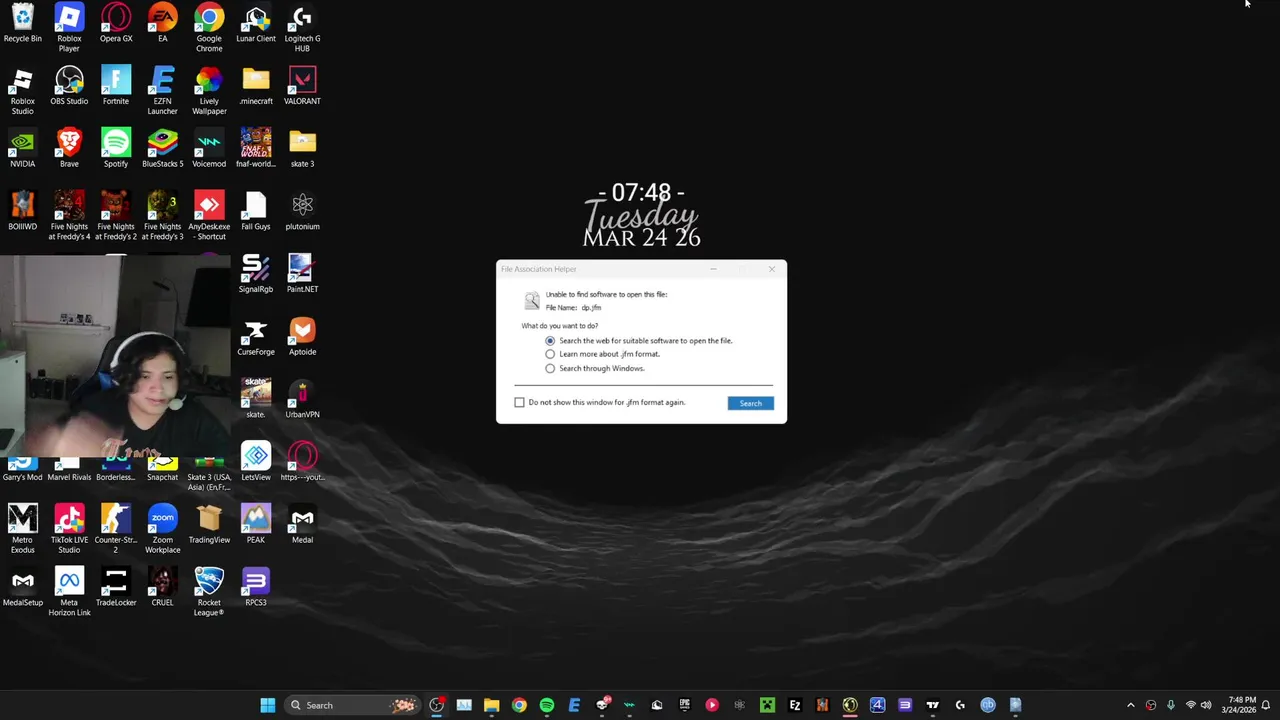Open Spotify from the taskbar
The image size is (1280, 720).
[546, 705]
